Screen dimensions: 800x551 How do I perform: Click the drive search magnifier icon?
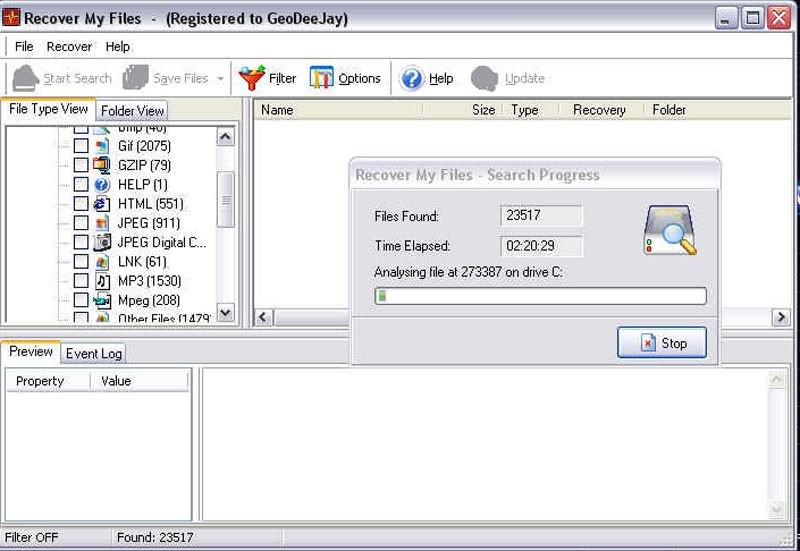click(x=670, y=230)
